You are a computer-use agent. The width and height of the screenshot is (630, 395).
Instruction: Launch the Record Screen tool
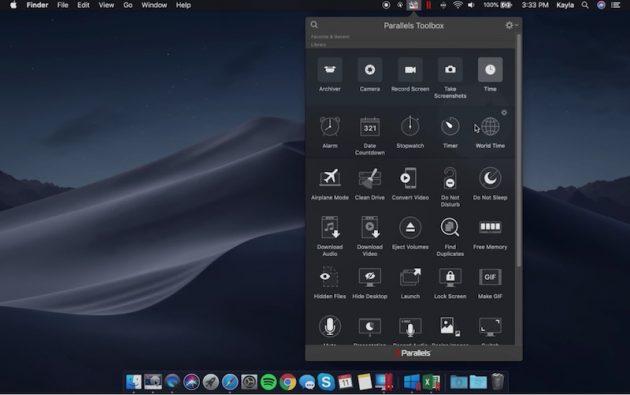(410, 75)
